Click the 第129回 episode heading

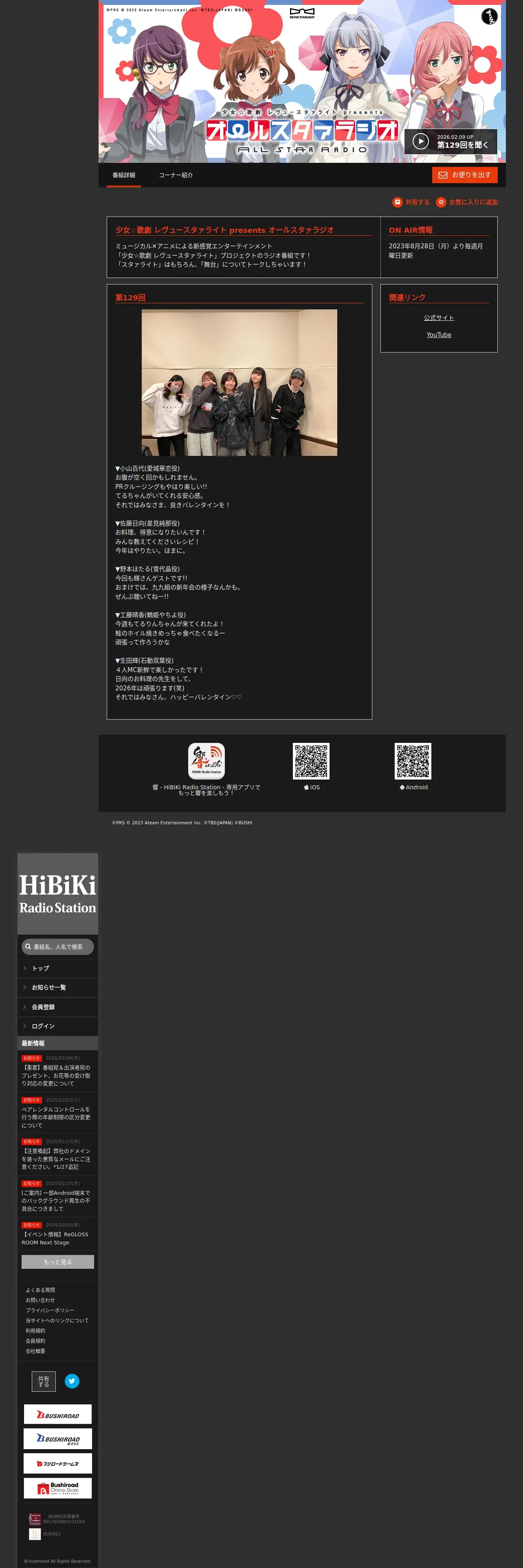[x=130, y=298]
